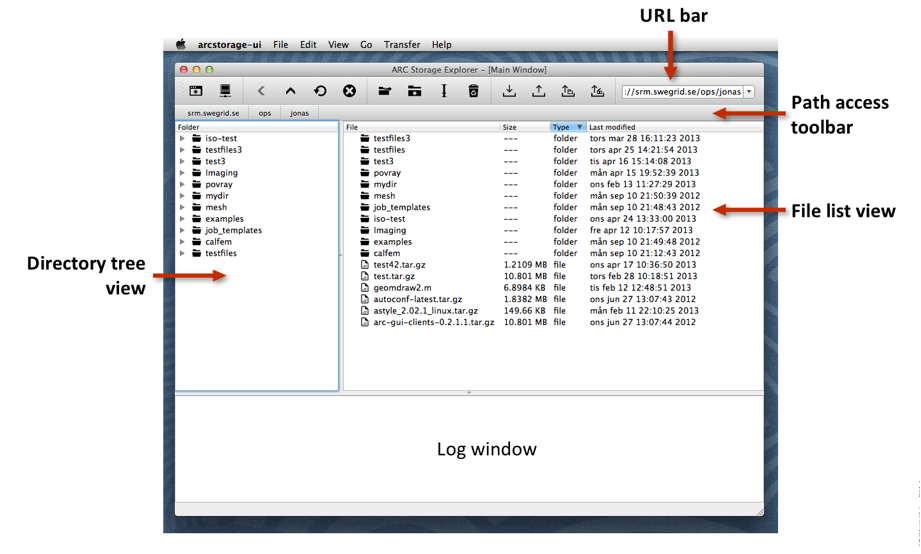
Task: Expand testfiles node in directory tree
Action: click(182, 253)
